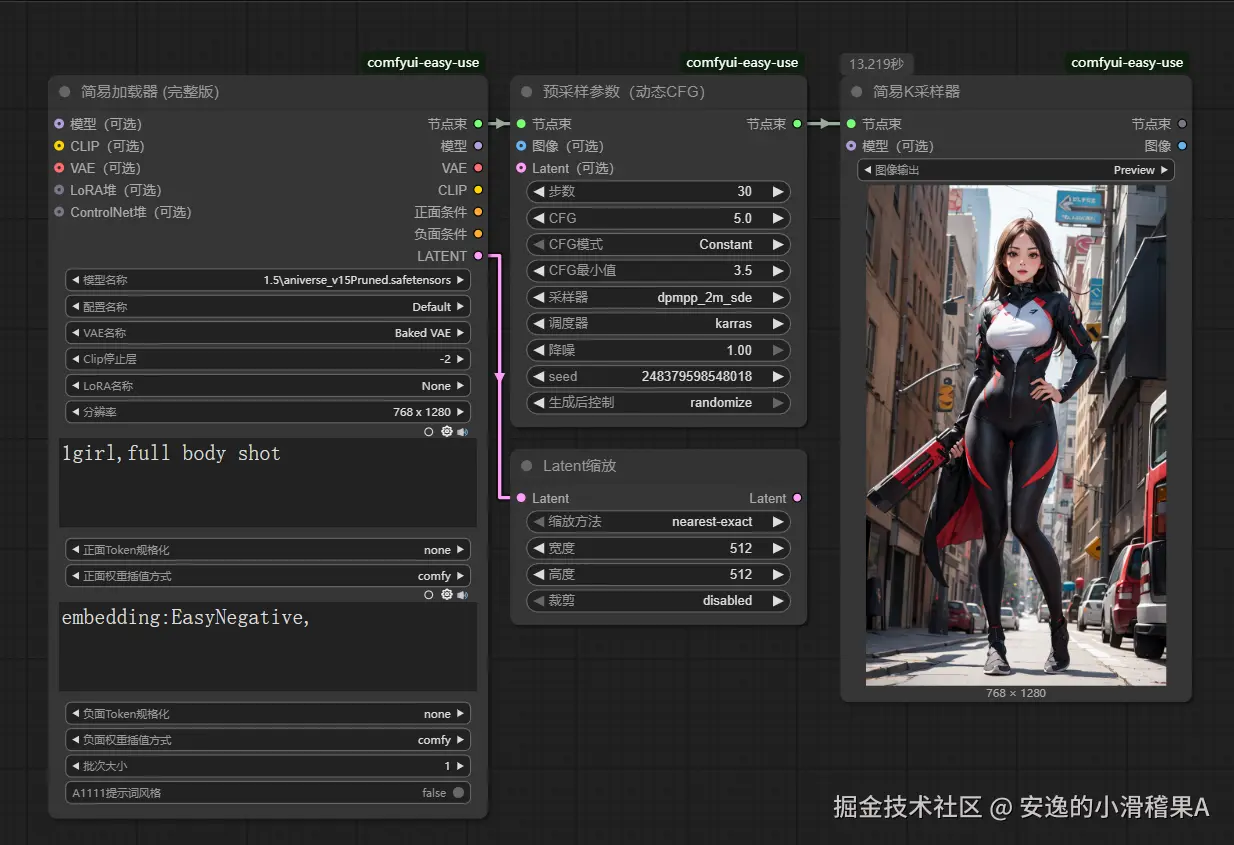
Task: Open the 配置名称 Default selector
Action: pos(268,307)
